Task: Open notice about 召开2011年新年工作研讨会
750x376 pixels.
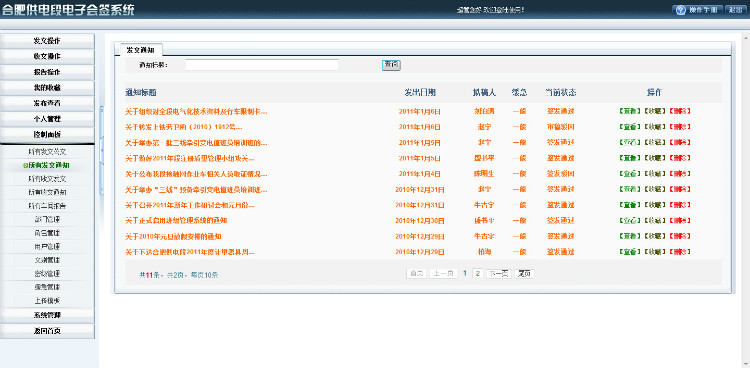Action: 190,205
